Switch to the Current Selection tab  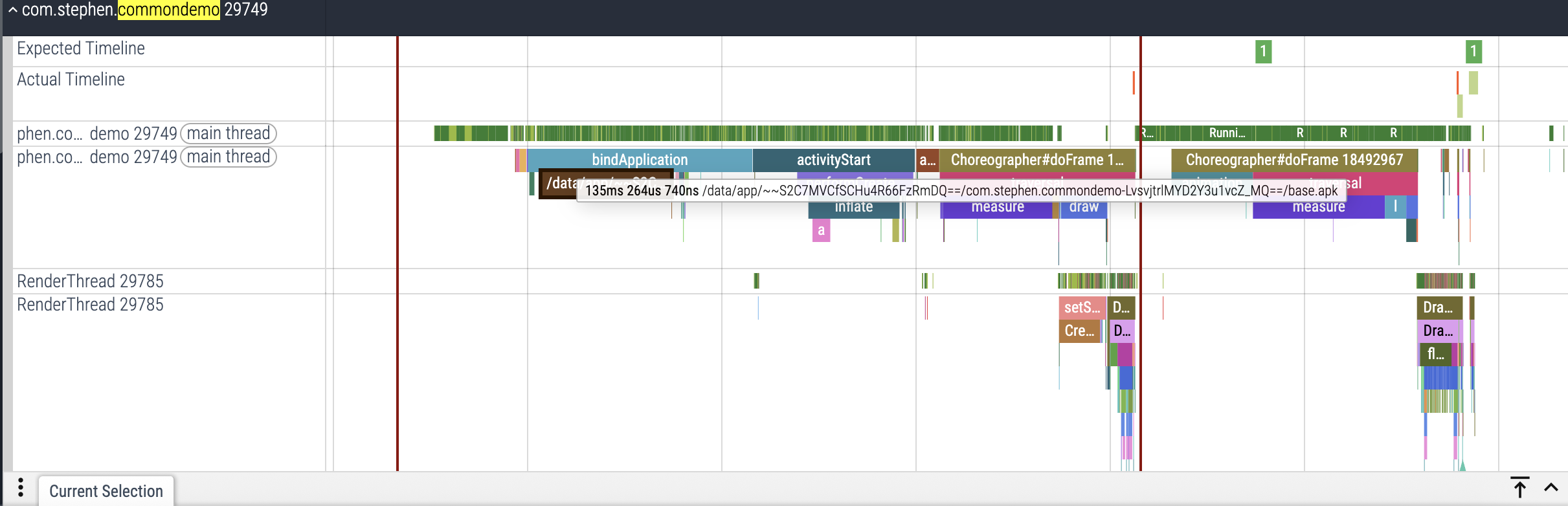click(x=106, y=491)
